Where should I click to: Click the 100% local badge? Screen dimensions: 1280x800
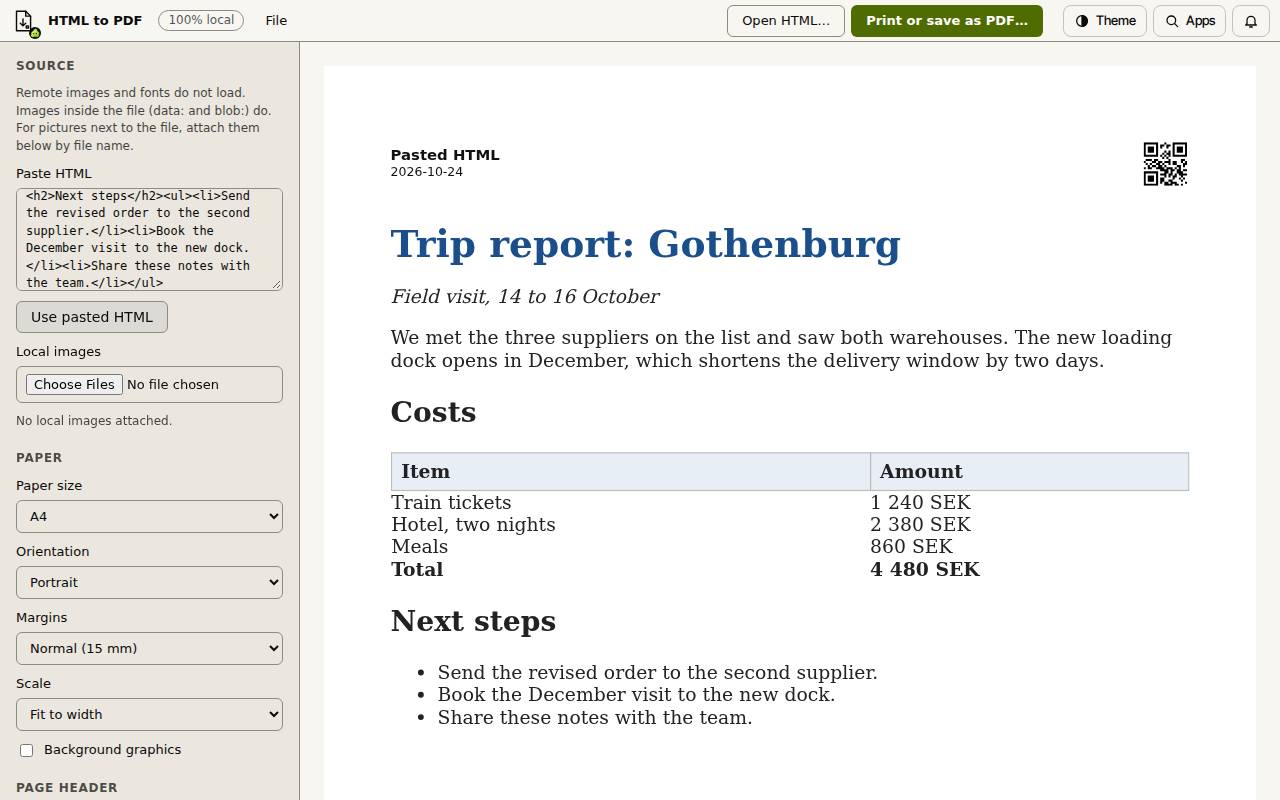coord(201,20)
